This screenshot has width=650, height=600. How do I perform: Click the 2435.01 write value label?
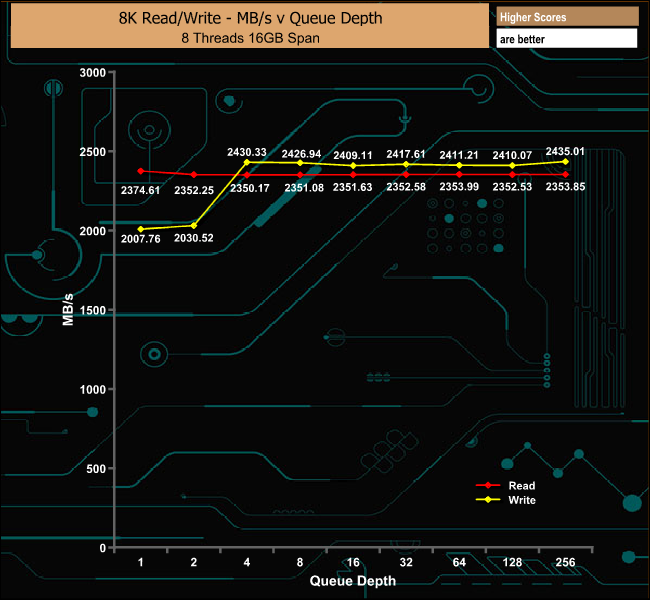point(565,152)
